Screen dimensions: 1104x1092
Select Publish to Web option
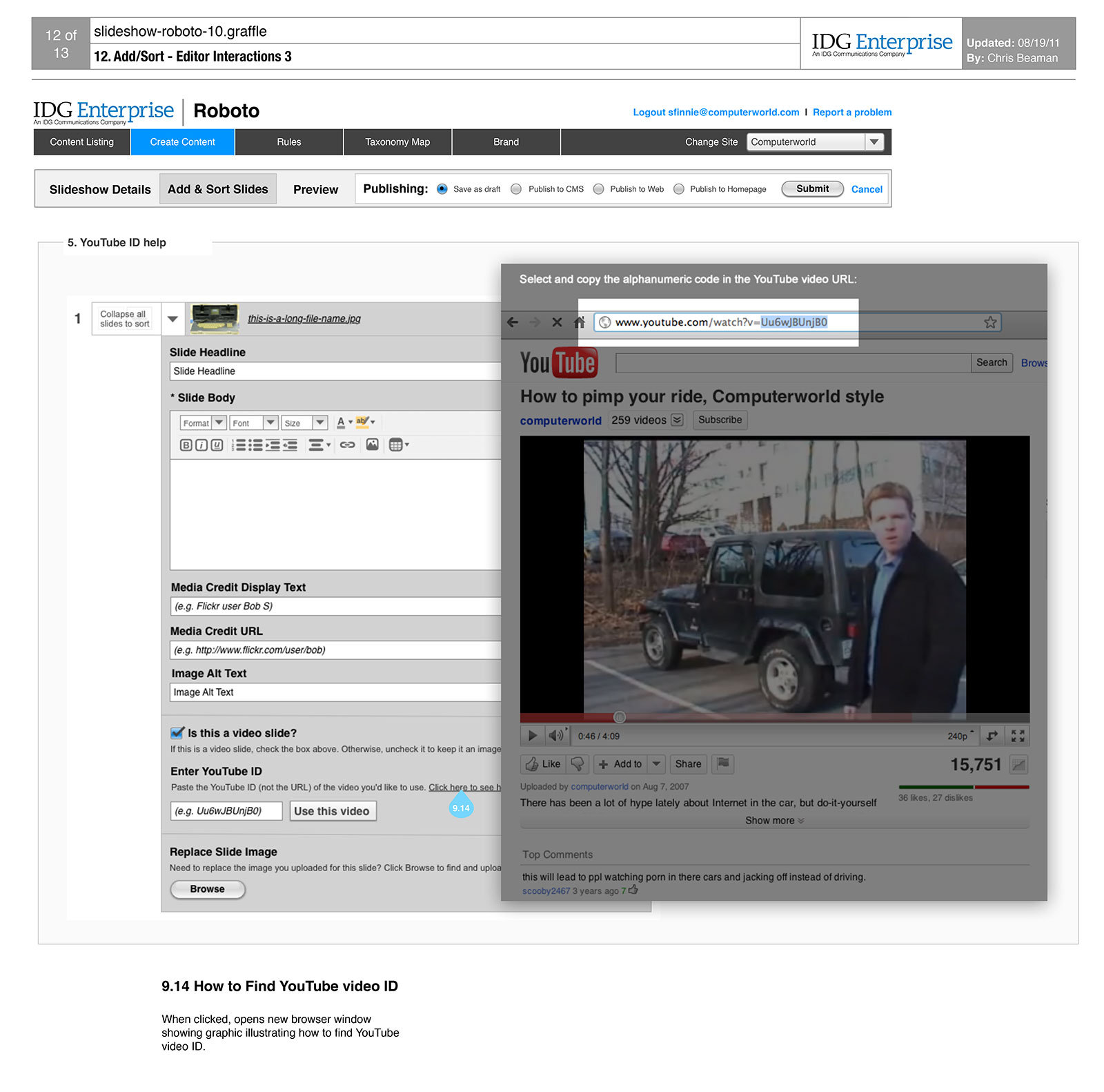599,189
